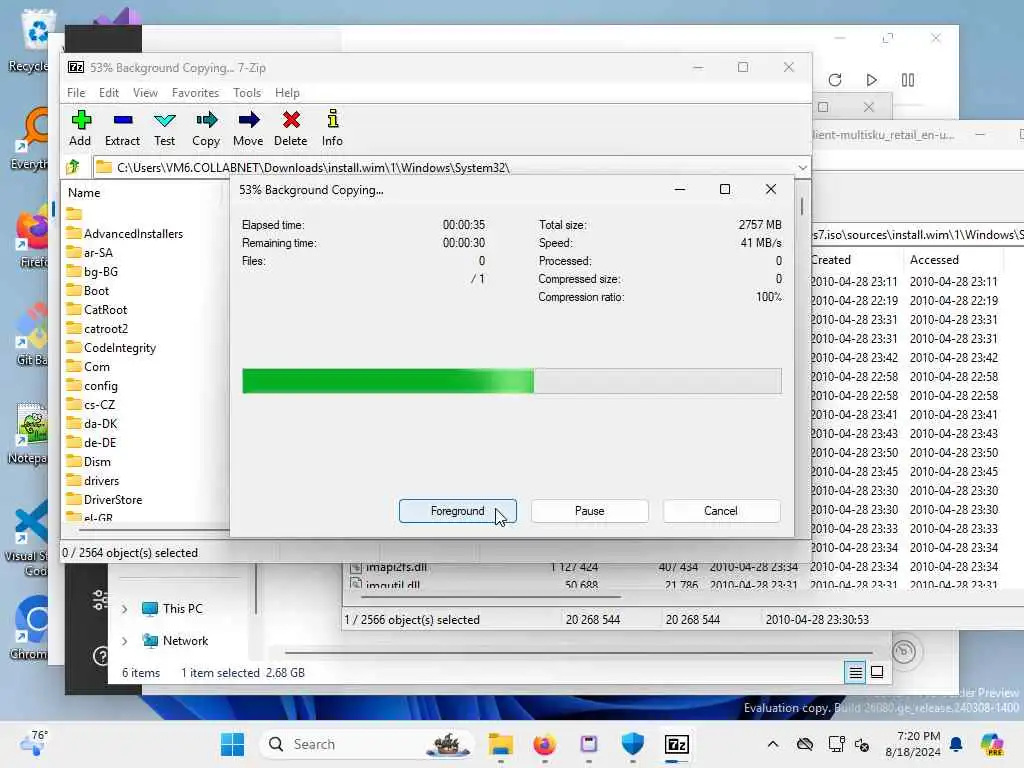Open the notification bell icon
This screenshot has width=1024, height=768.
pyautogui.click(x=955, y=744)
